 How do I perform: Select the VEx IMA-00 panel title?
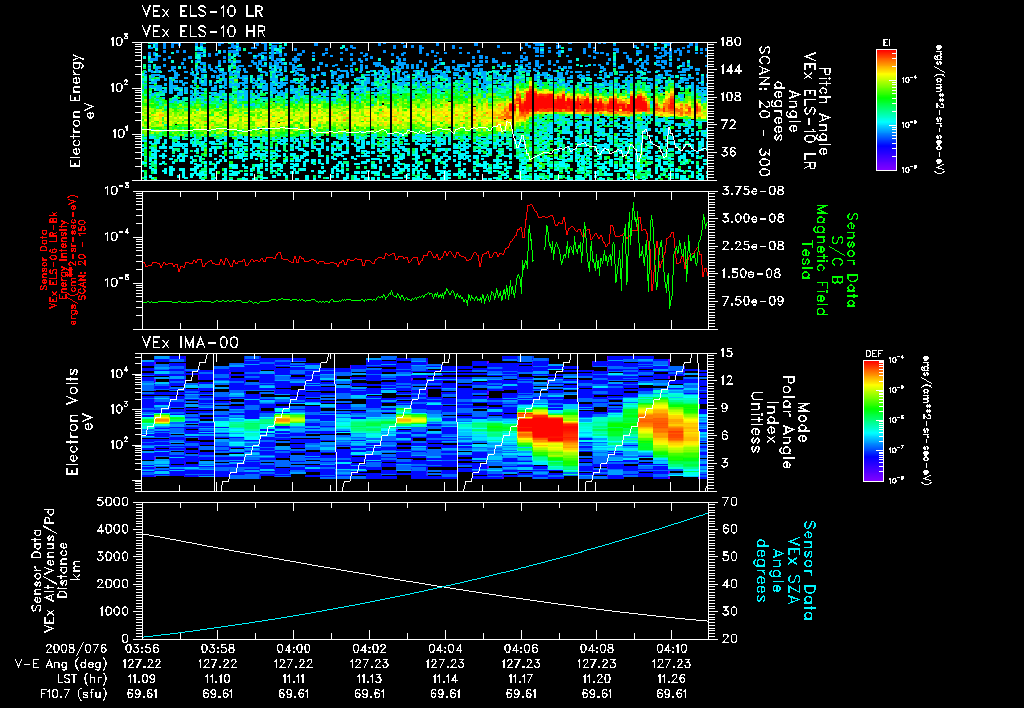[190, 343]
